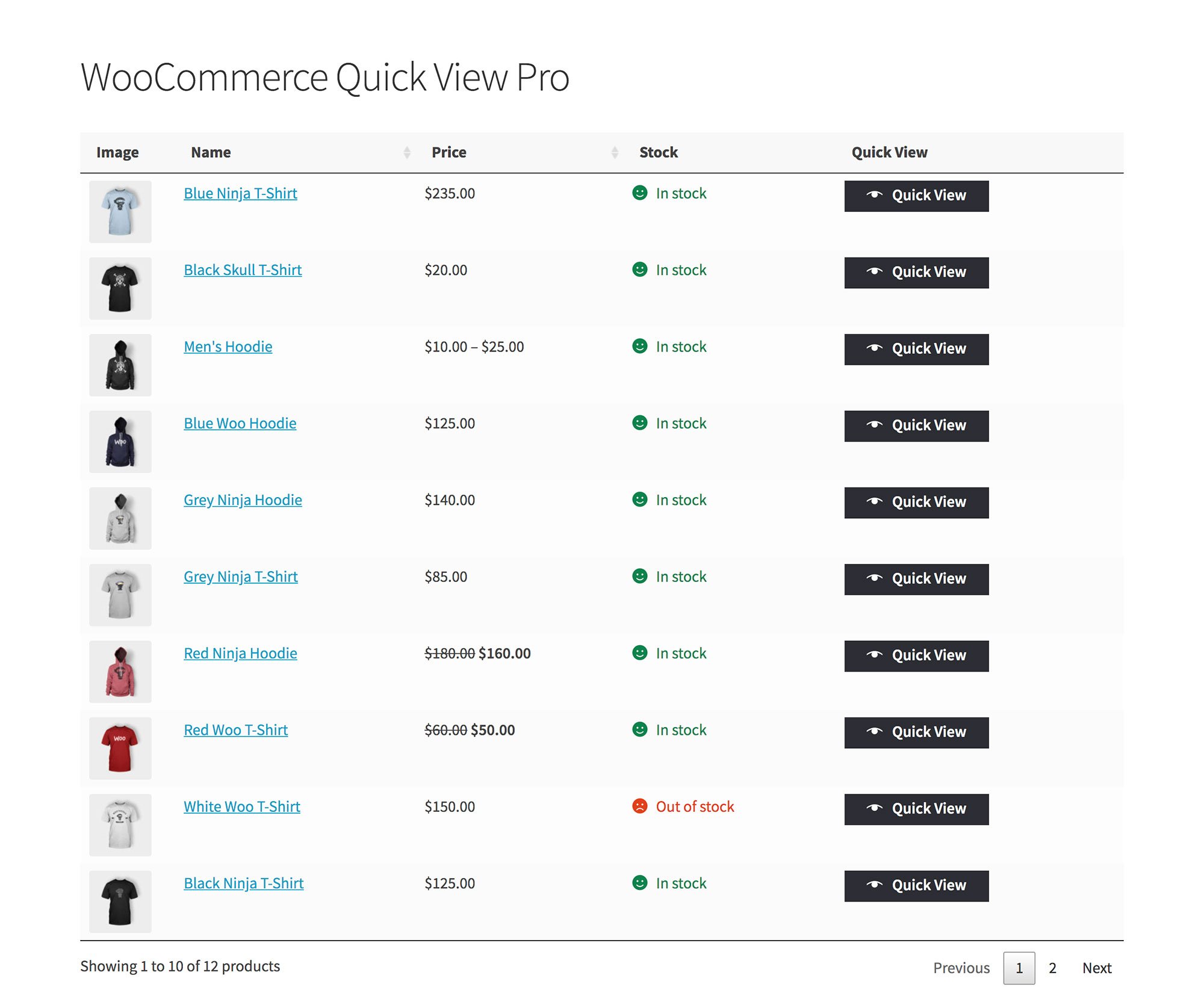Click green smiley icon in Grey Ninja Hoodie row

[x=639, y=499]
